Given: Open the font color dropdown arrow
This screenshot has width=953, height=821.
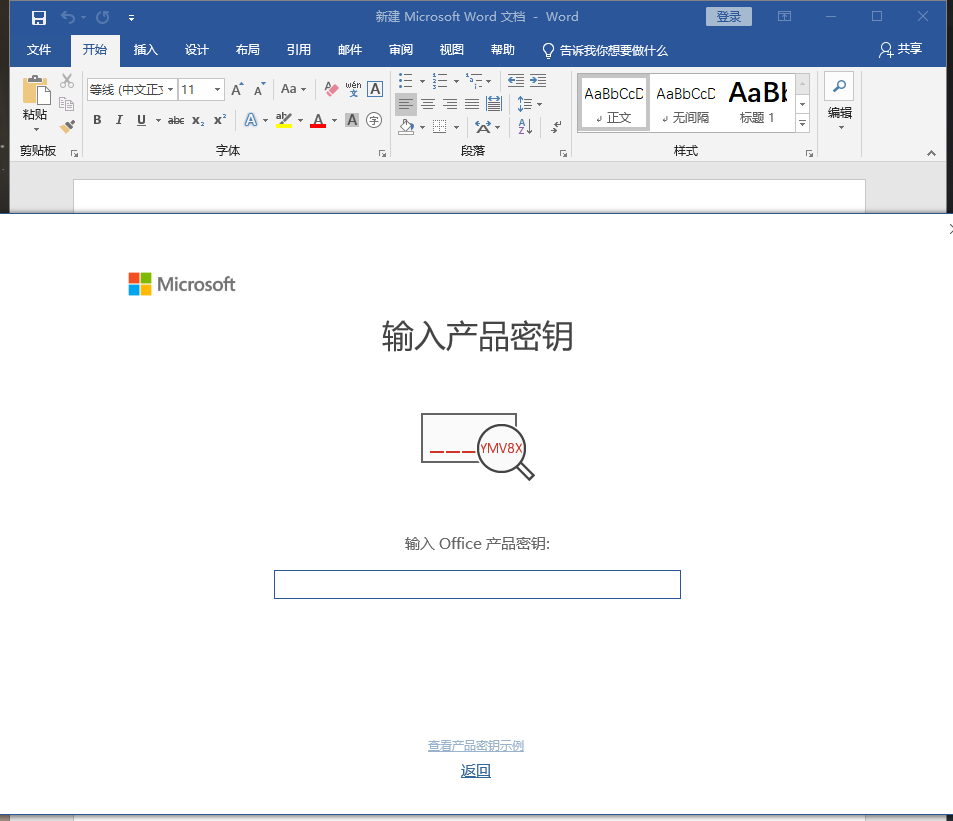Looking at the screenshot, I should (334, 120).
